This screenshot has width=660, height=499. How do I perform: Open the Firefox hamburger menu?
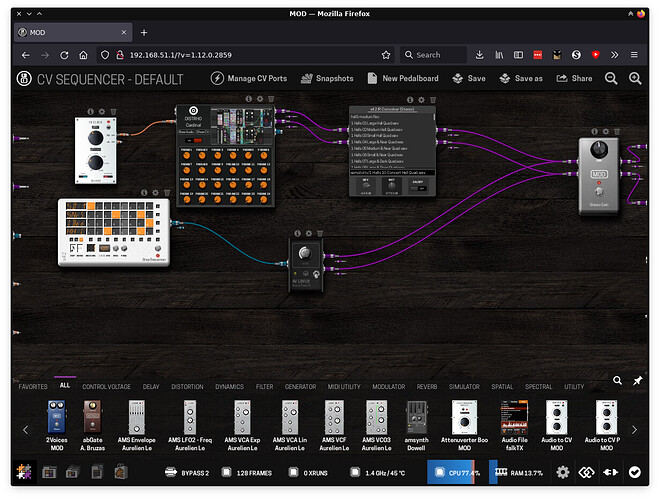[x=634, y=55]
